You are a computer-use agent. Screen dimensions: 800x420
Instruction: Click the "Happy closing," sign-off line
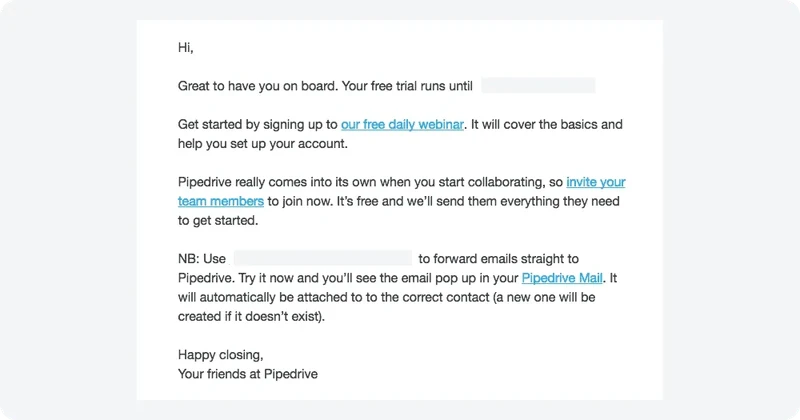point(221,354)
